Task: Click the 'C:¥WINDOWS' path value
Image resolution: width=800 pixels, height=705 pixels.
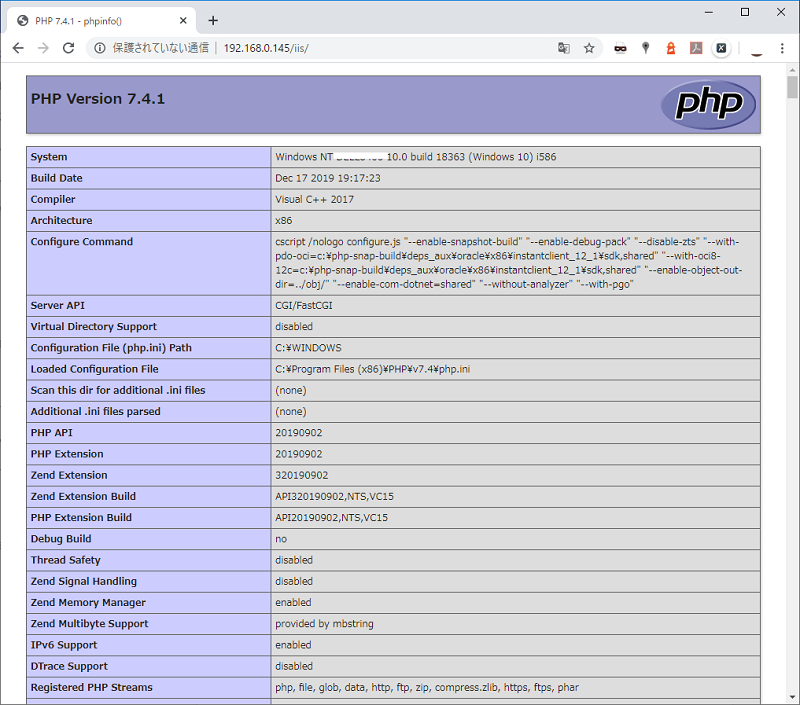Action: pos(308,348)
